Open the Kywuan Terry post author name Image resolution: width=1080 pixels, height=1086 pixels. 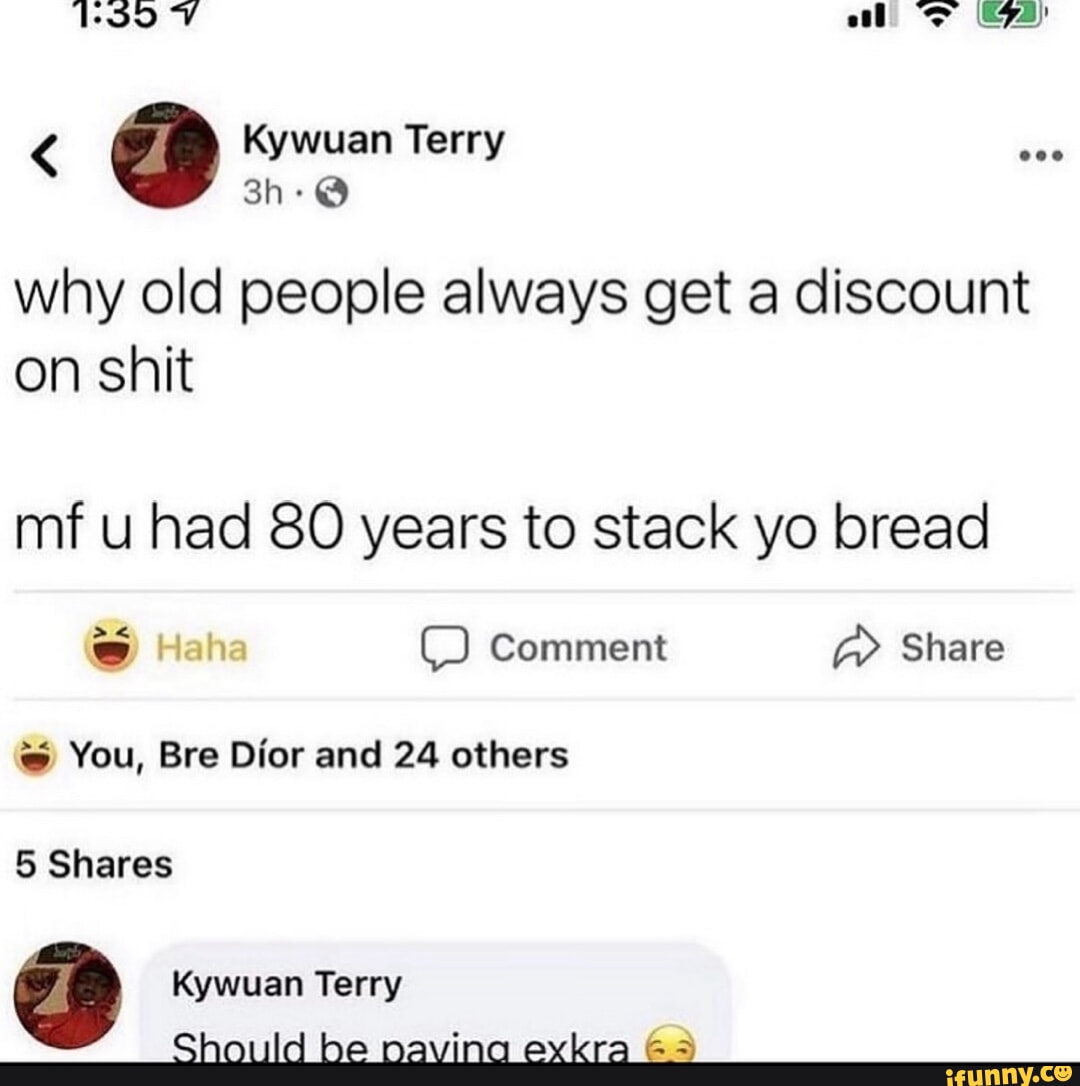pos(373,142)
